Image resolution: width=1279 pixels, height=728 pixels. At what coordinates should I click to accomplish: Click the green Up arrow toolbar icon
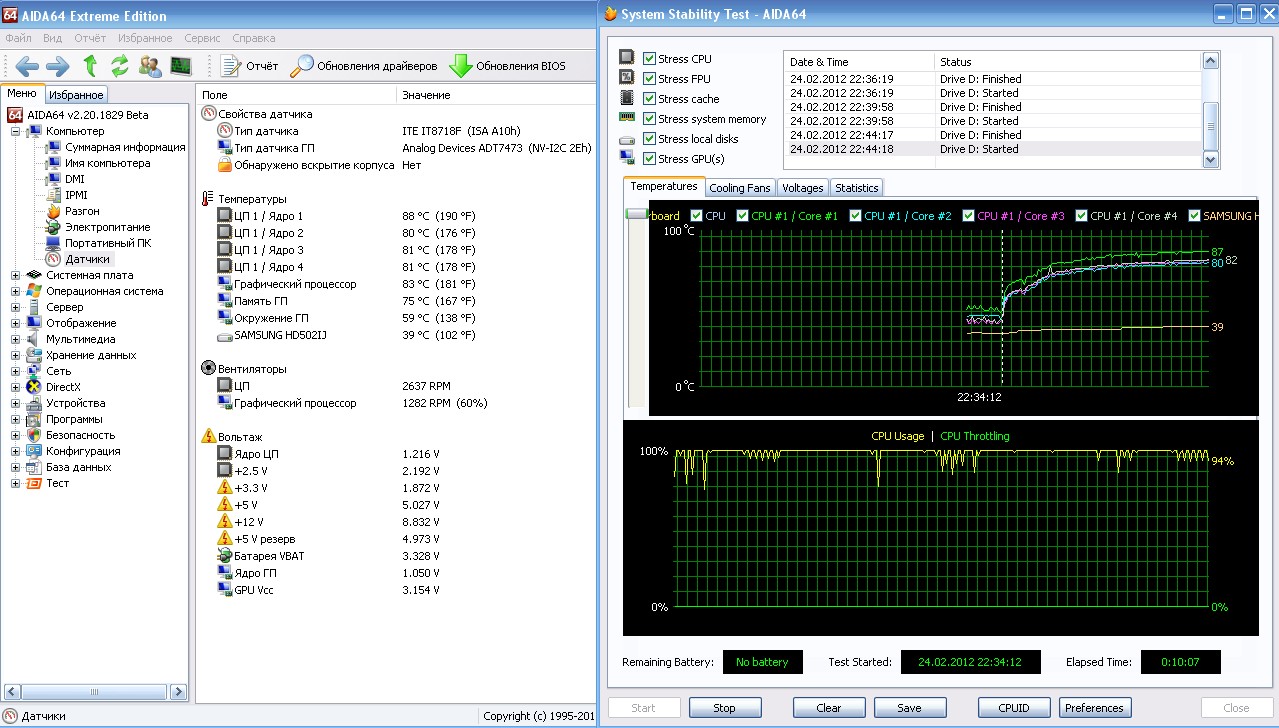point(90,66)
